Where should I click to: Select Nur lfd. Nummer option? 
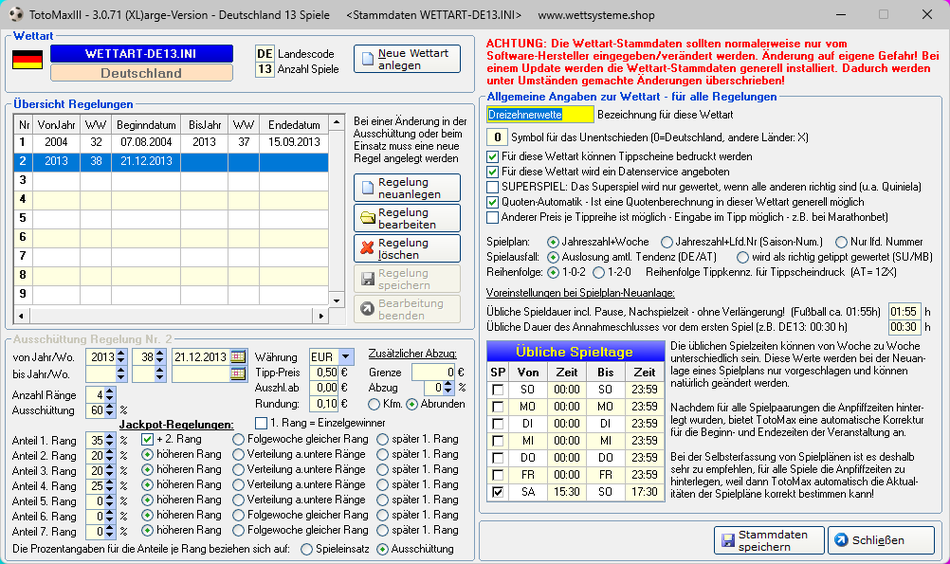(841, 242)
